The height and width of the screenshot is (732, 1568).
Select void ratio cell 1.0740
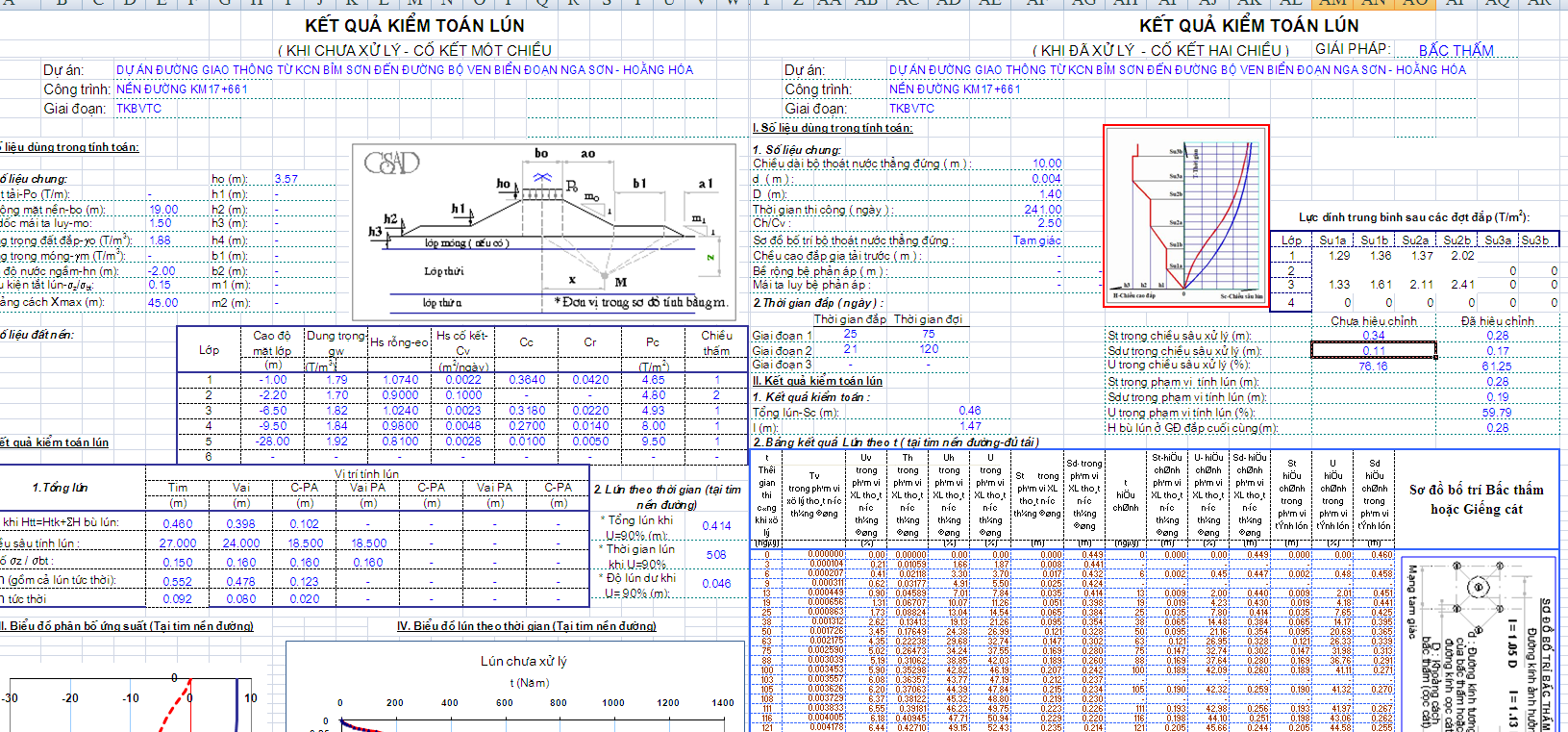point(400,380)
